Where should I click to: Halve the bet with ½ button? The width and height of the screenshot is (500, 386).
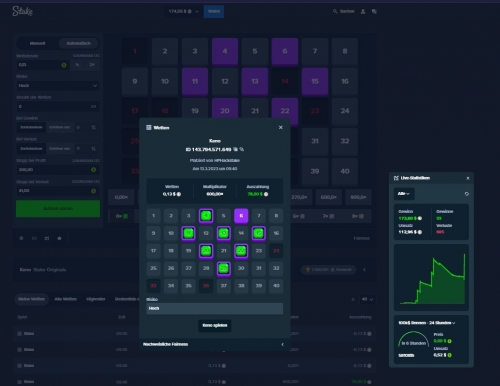click(77, 65)
